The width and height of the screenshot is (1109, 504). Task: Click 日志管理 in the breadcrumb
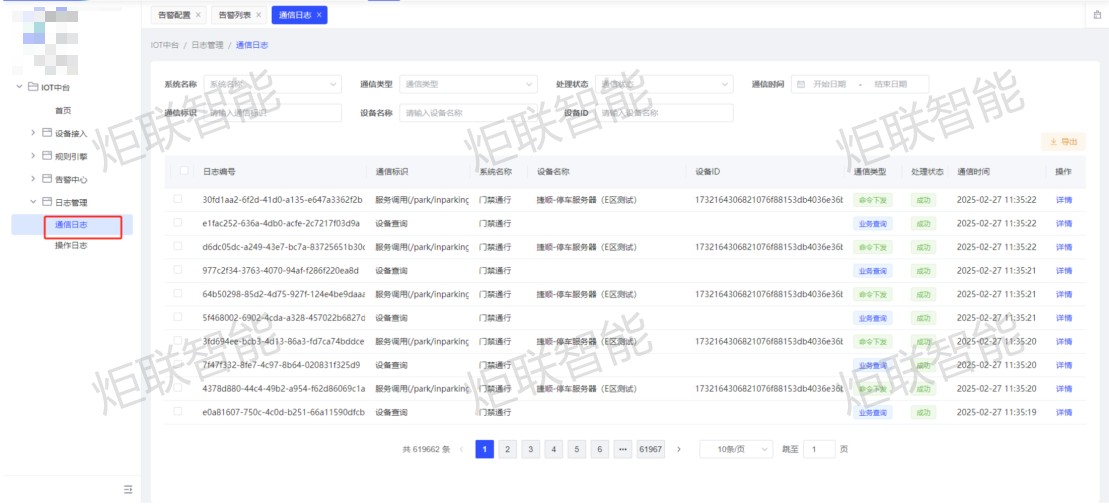(x=207, y=45)
